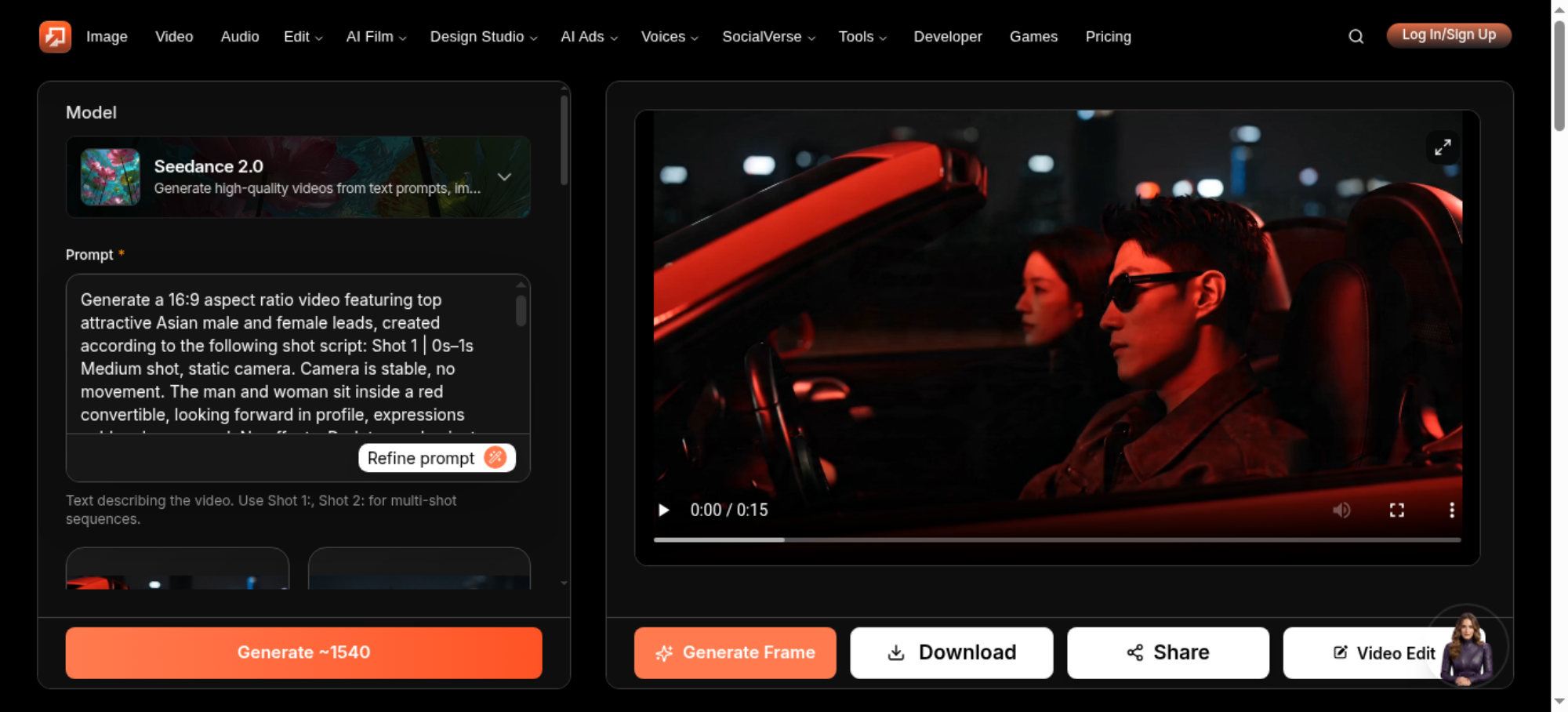Click the Refine prompt button
The image size is (1568, 712).
point(437,458)
